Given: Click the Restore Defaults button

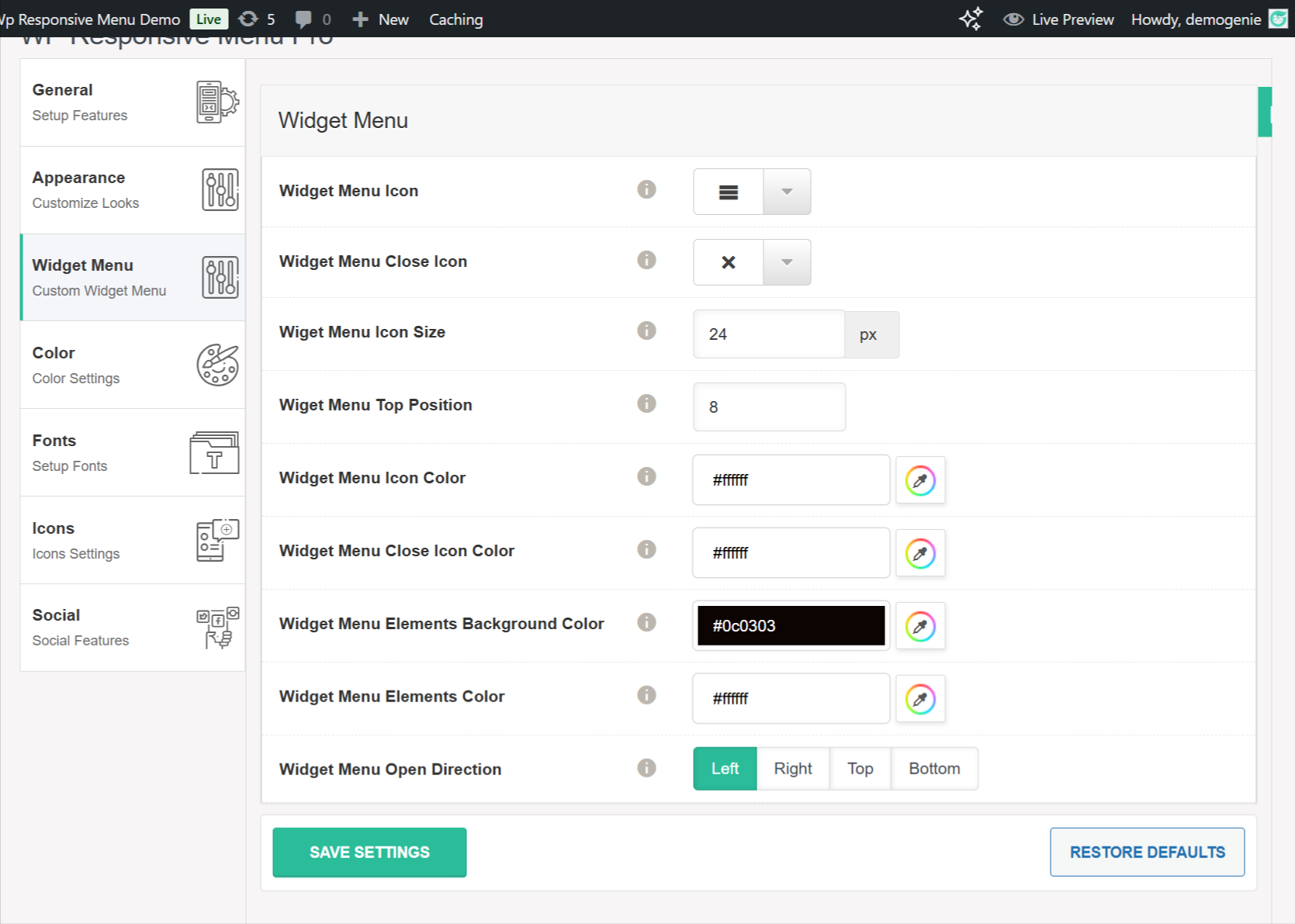Looking at the screenshot, I should 1147,852.
